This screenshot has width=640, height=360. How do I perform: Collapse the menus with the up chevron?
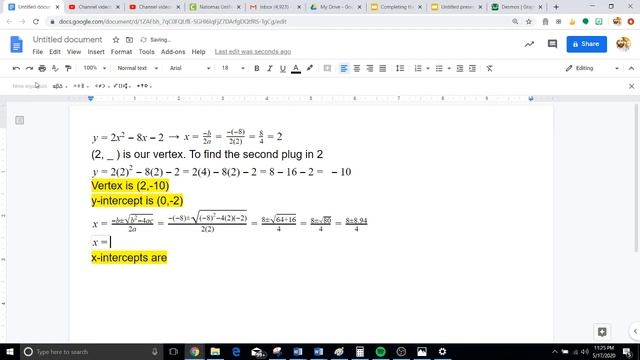[x=631, y=69]
